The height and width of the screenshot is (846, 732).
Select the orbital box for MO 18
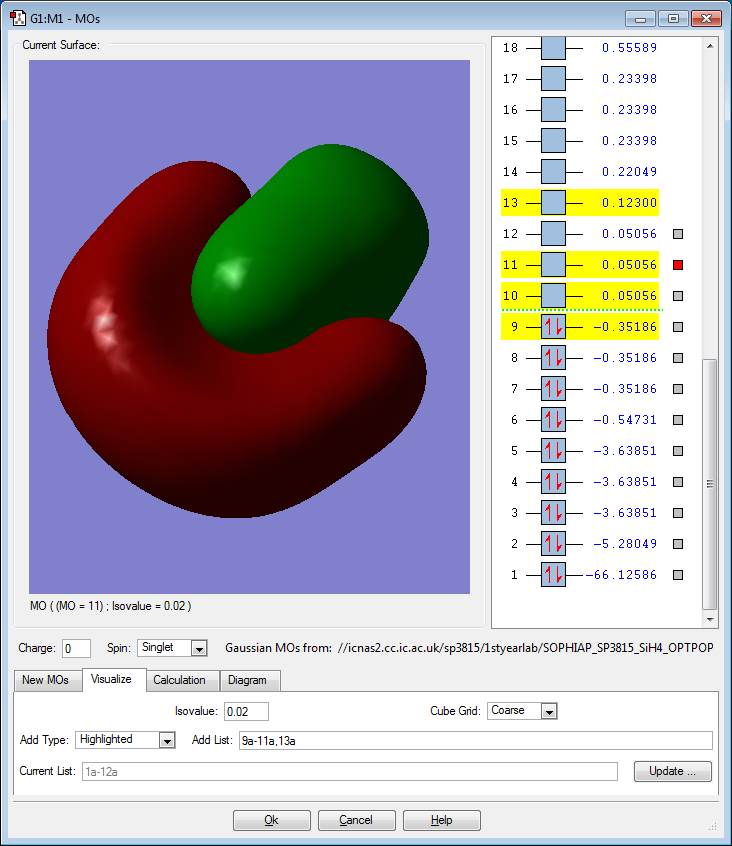point(553,48)
